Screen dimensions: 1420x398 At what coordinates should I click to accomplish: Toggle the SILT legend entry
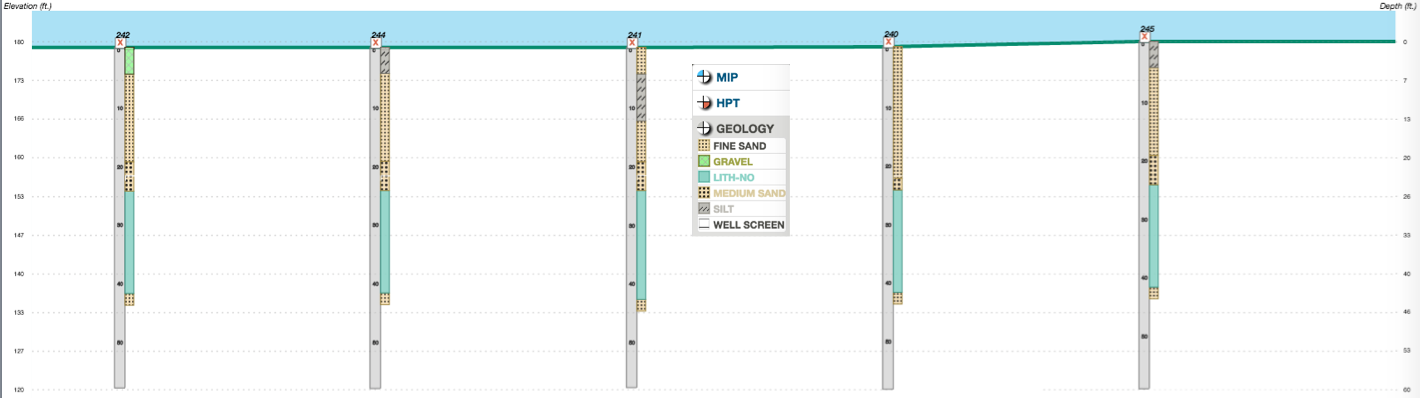[x=741, y=209]
